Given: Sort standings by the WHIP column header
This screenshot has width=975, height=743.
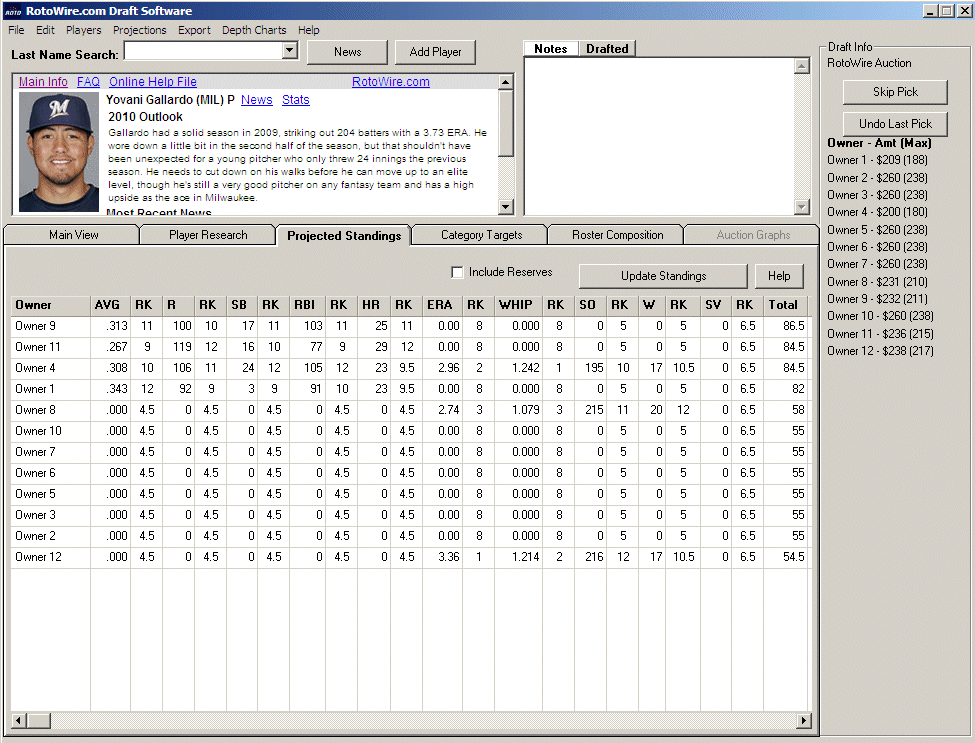Looking at the screenshot, I should [x=518, y=305].
